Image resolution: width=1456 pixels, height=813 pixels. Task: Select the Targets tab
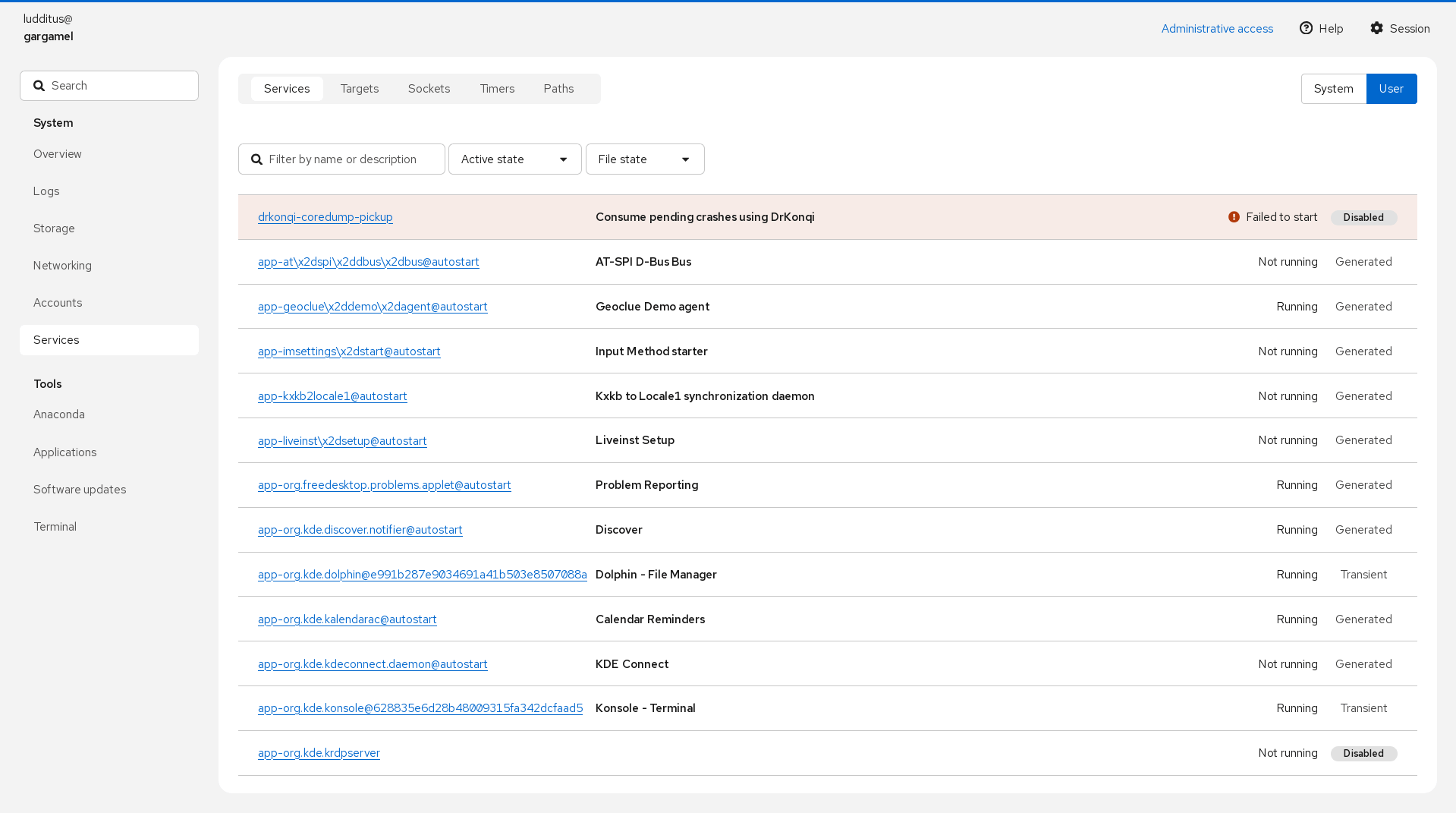point(359,89)
